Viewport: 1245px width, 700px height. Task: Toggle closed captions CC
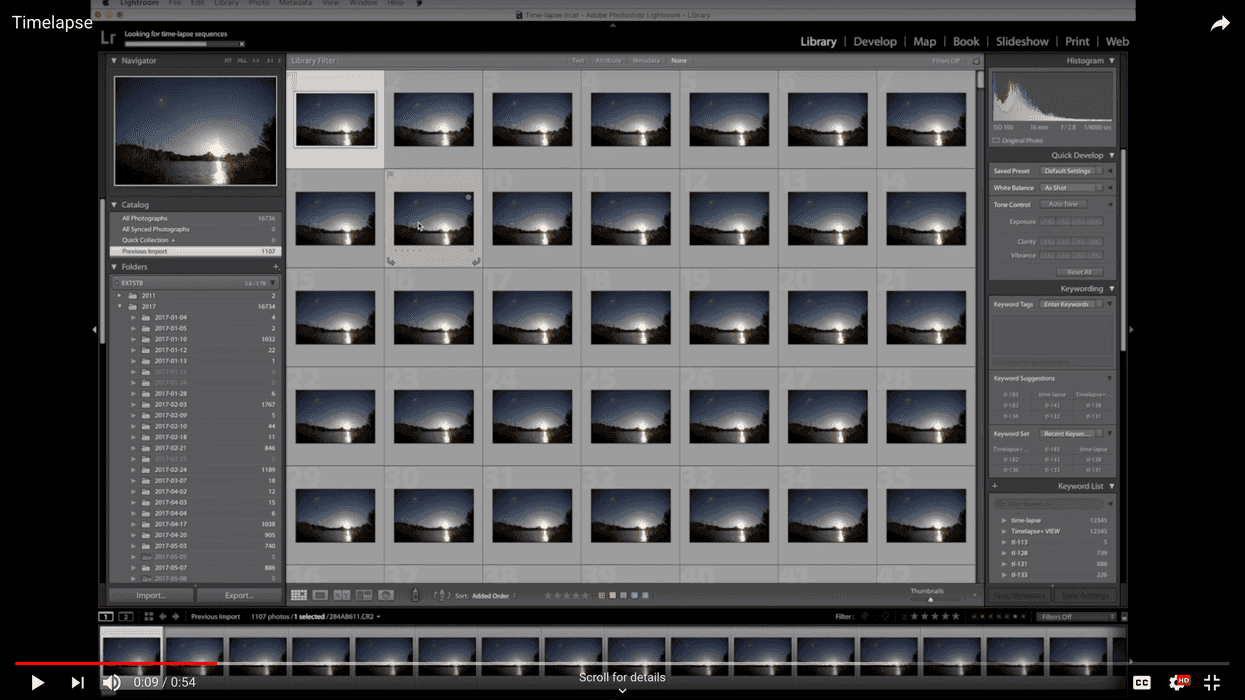pos(1142,682)
